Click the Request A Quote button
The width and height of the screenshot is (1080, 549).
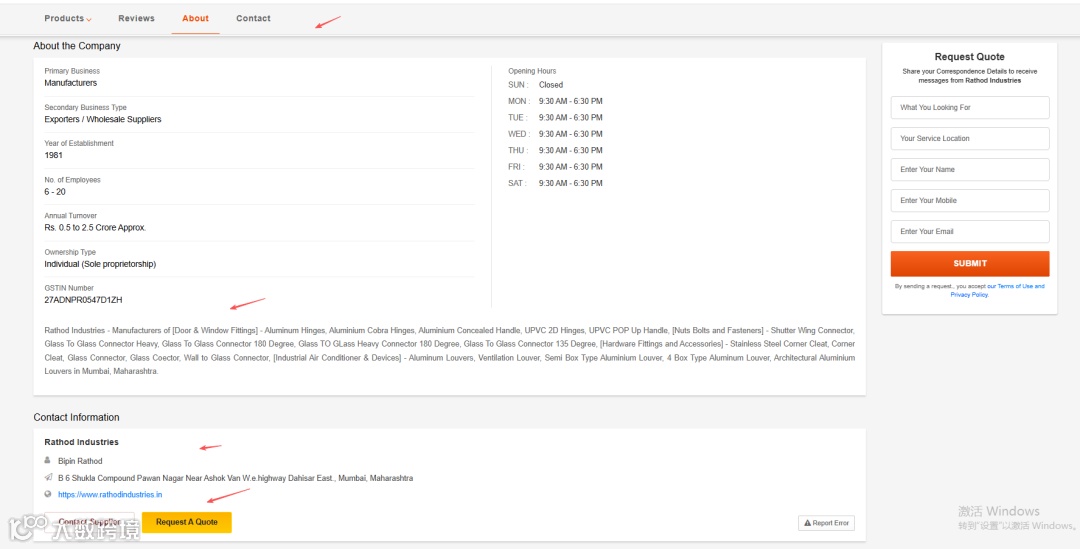(187, 522)
